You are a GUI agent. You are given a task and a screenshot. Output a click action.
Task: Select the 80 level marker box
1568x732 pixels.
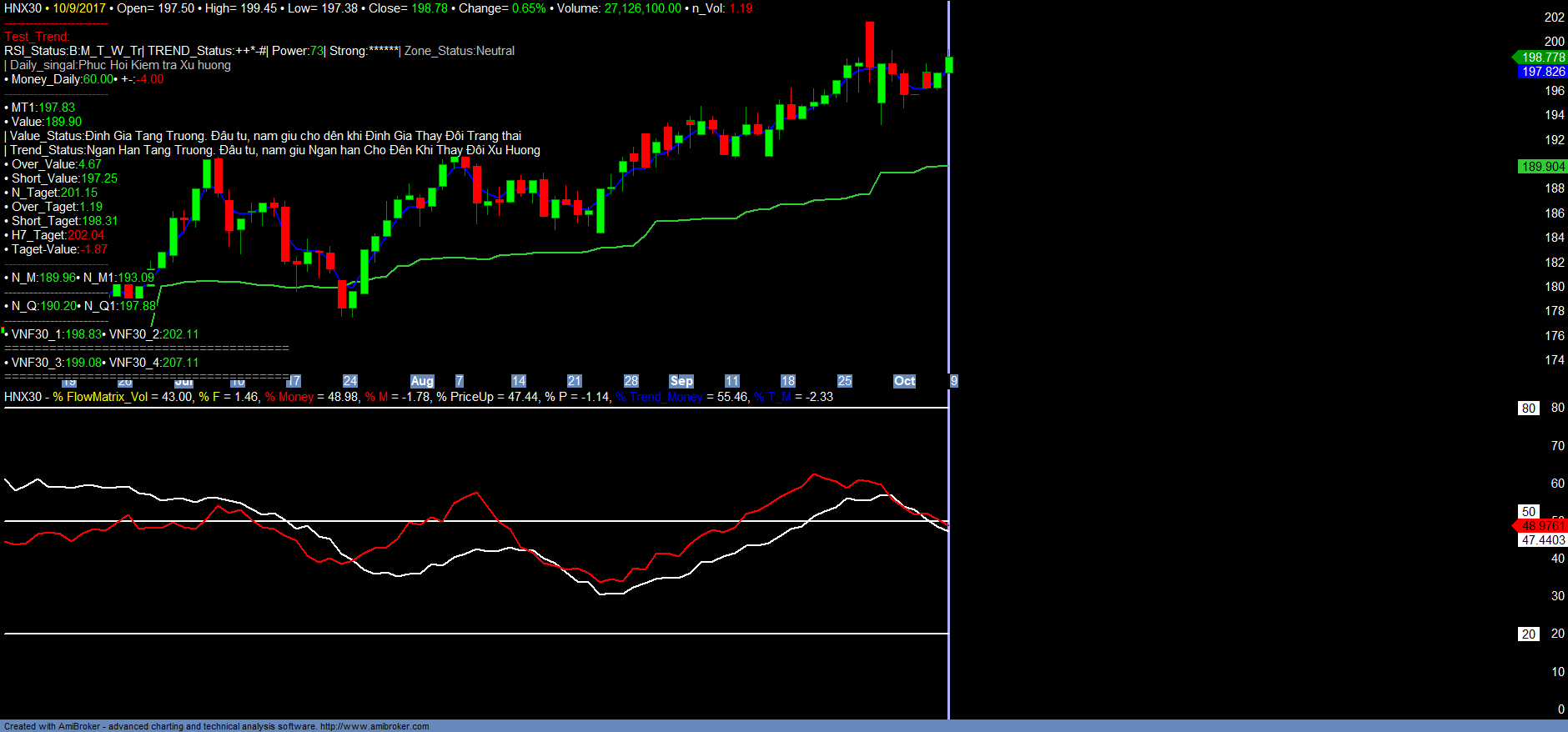click(1528, 409)
